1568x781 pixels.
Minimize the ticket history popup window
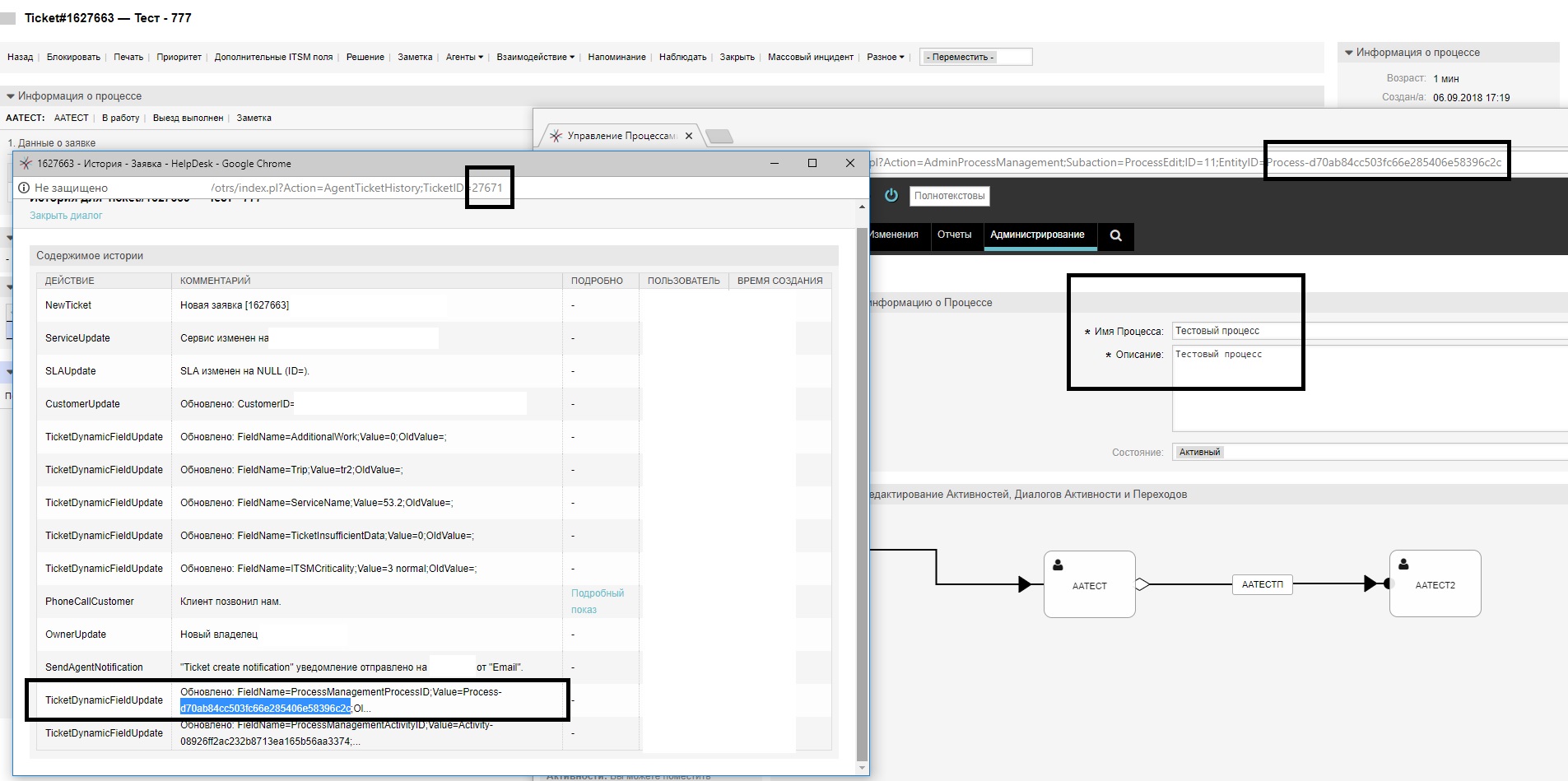tap(775, 163)
